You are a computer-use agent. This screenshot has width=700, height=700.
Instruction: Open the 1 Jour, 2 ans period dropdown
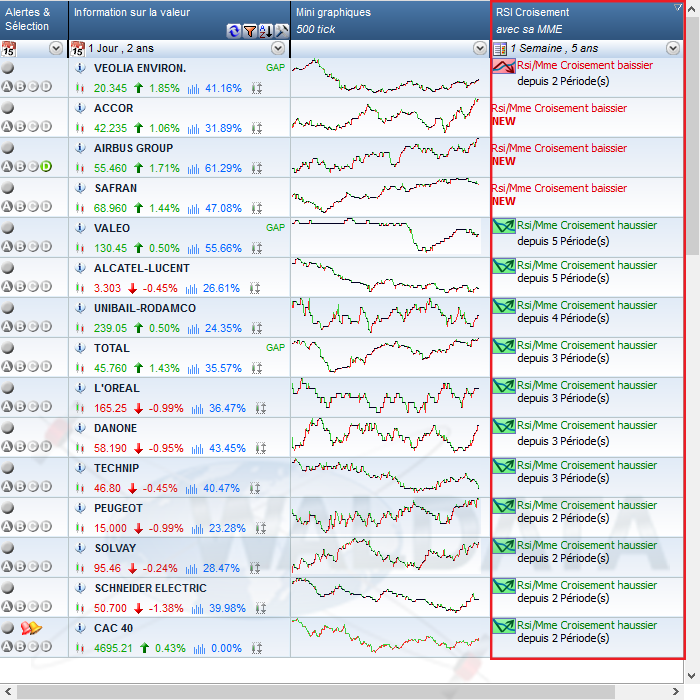278,48
